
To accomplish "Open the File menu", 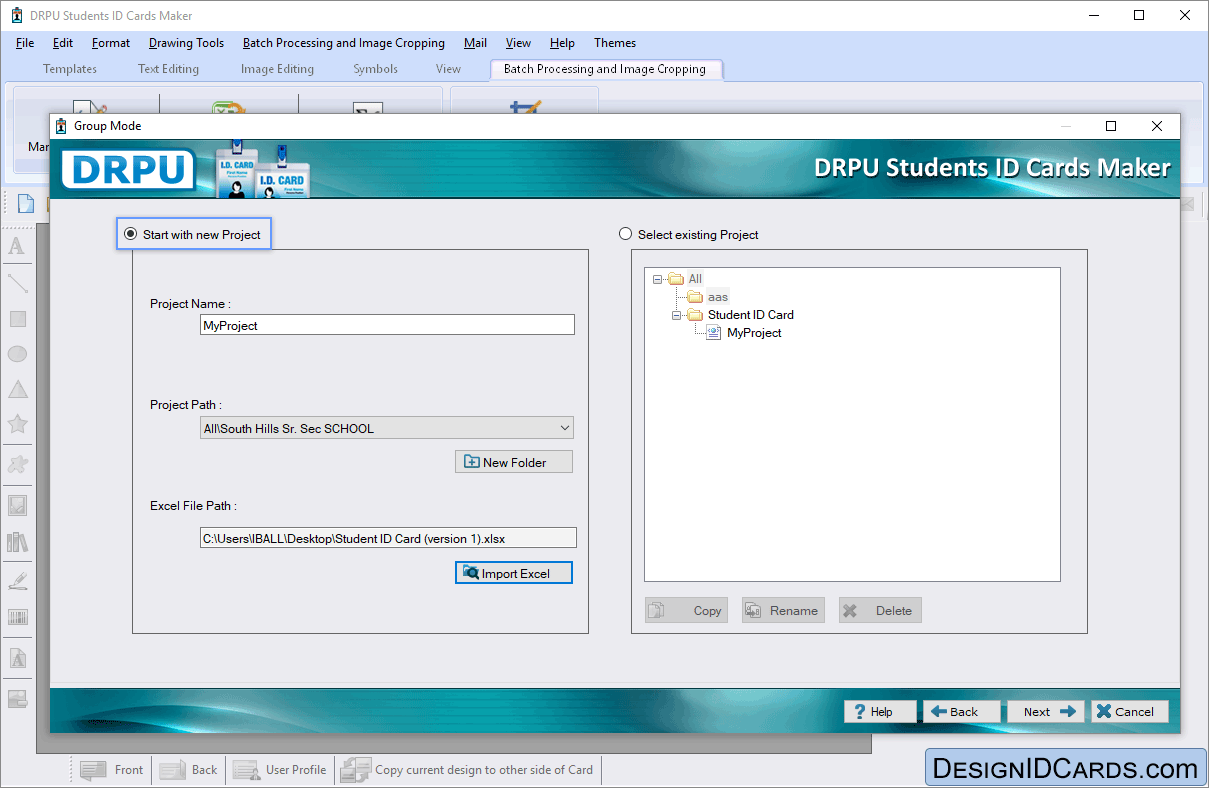I will click(25, 43).
